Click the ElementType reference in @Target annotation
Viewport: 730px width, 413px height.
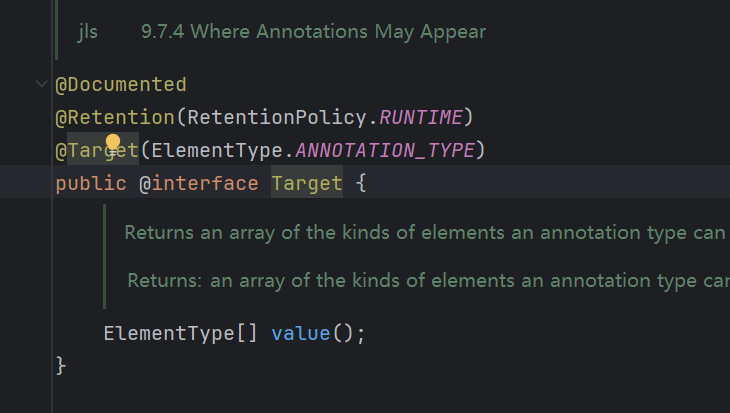pyautogui.click(x=217, y=150)
